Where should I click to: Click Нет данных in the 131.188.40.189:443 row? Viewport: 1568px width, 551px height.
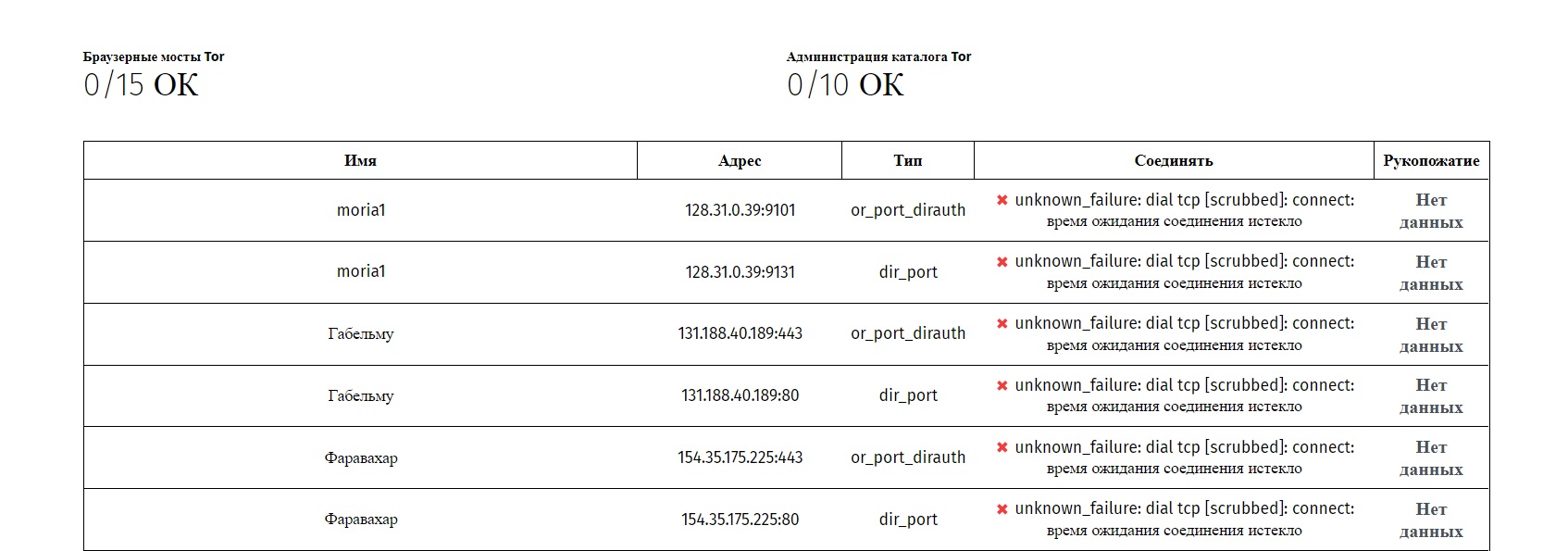[x=1430, y=334]
